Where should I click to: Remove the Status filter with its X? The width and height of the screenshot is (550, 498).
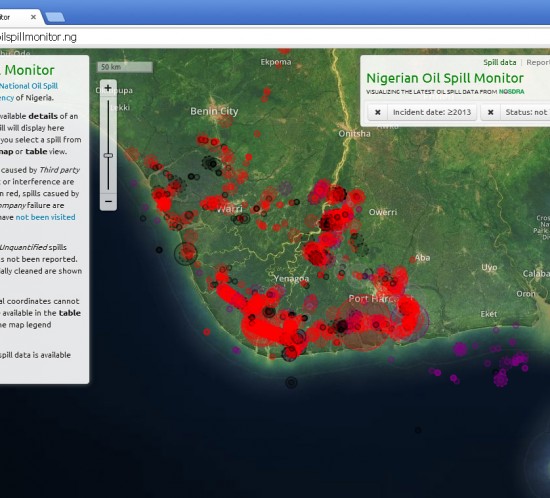pos(491,112)
